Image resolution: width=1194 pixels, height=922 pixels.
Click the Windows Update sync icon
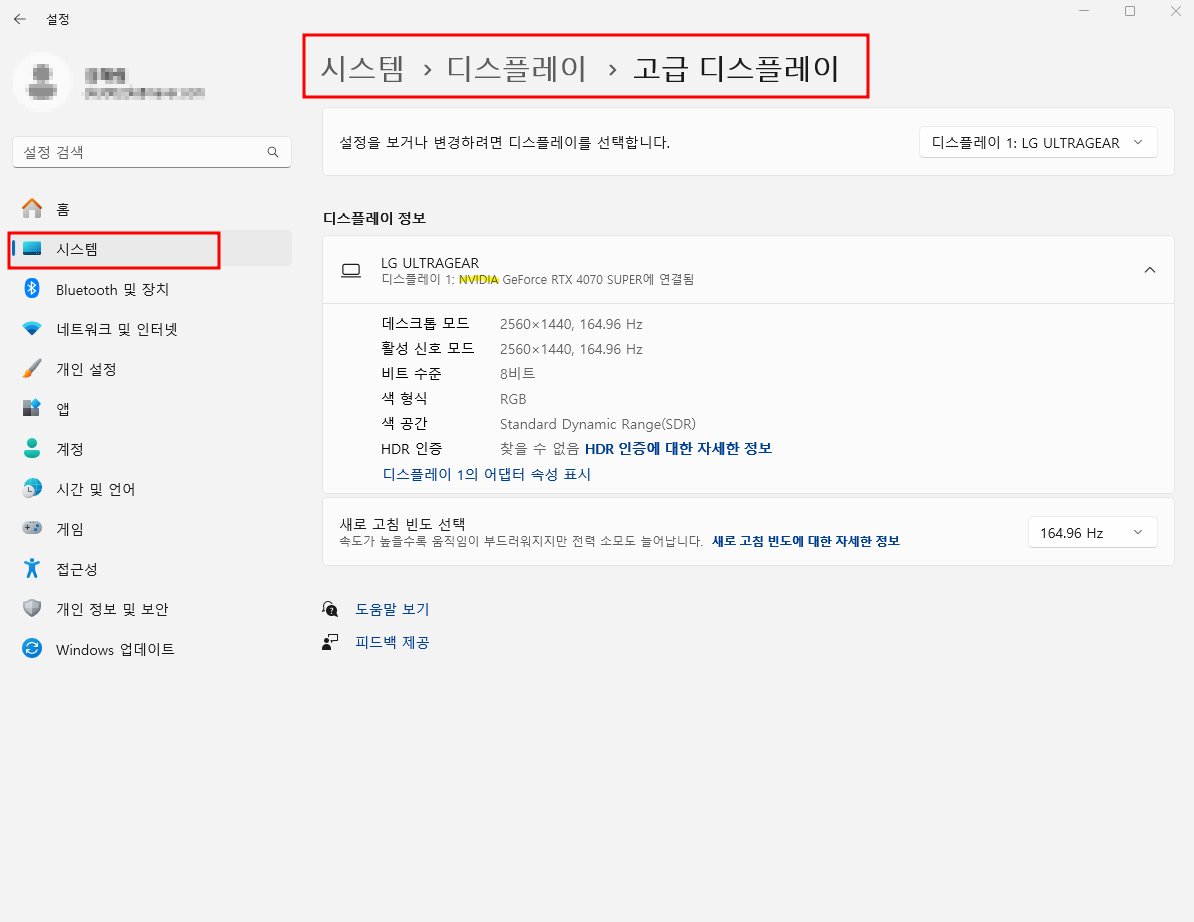(x=32, y=649)
